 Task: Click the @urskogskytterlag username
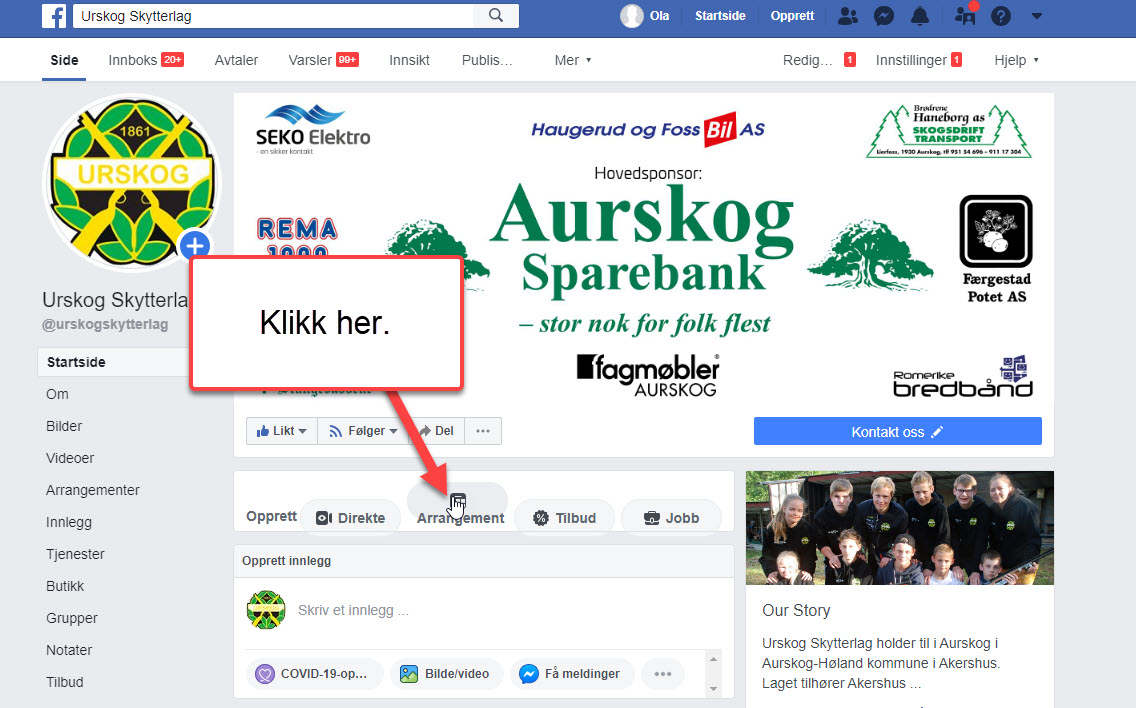coord(105,324)
